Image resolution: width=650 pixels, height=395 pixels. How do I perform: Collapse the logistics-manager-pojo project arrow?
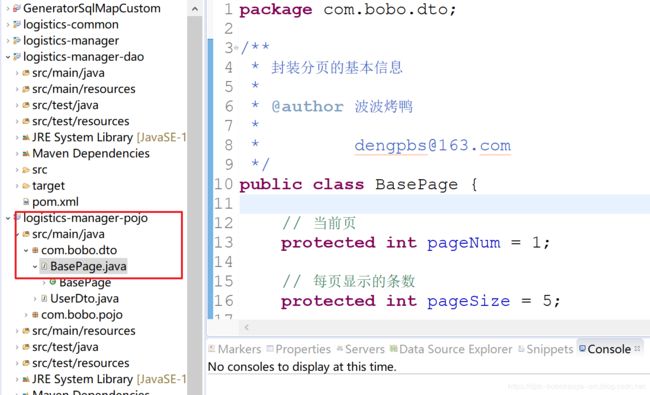pos(8,218)
